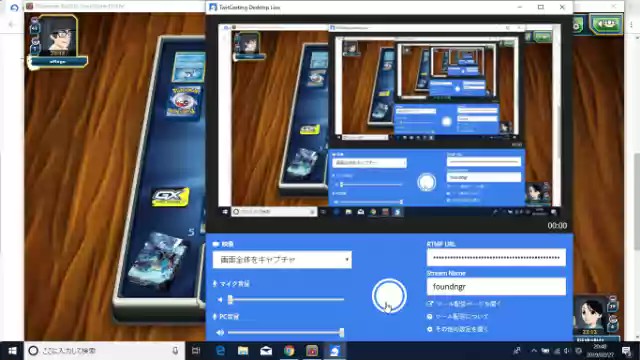Launch Microsoft Edge from the taskbar

pyautogui.click(x=220, y=351)
